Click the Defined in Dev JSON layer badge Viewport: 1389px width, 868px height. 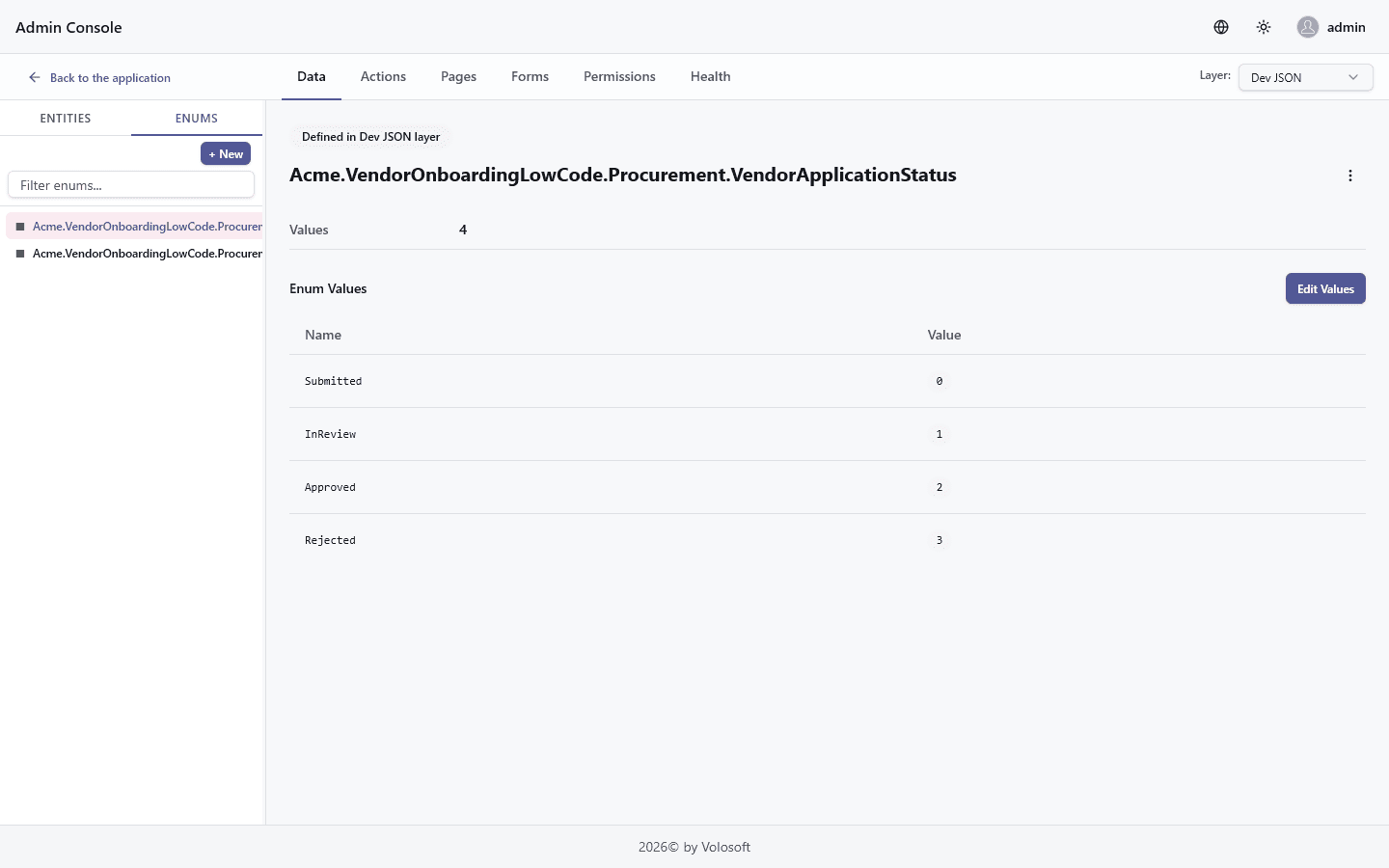click(x=370, y=137)
